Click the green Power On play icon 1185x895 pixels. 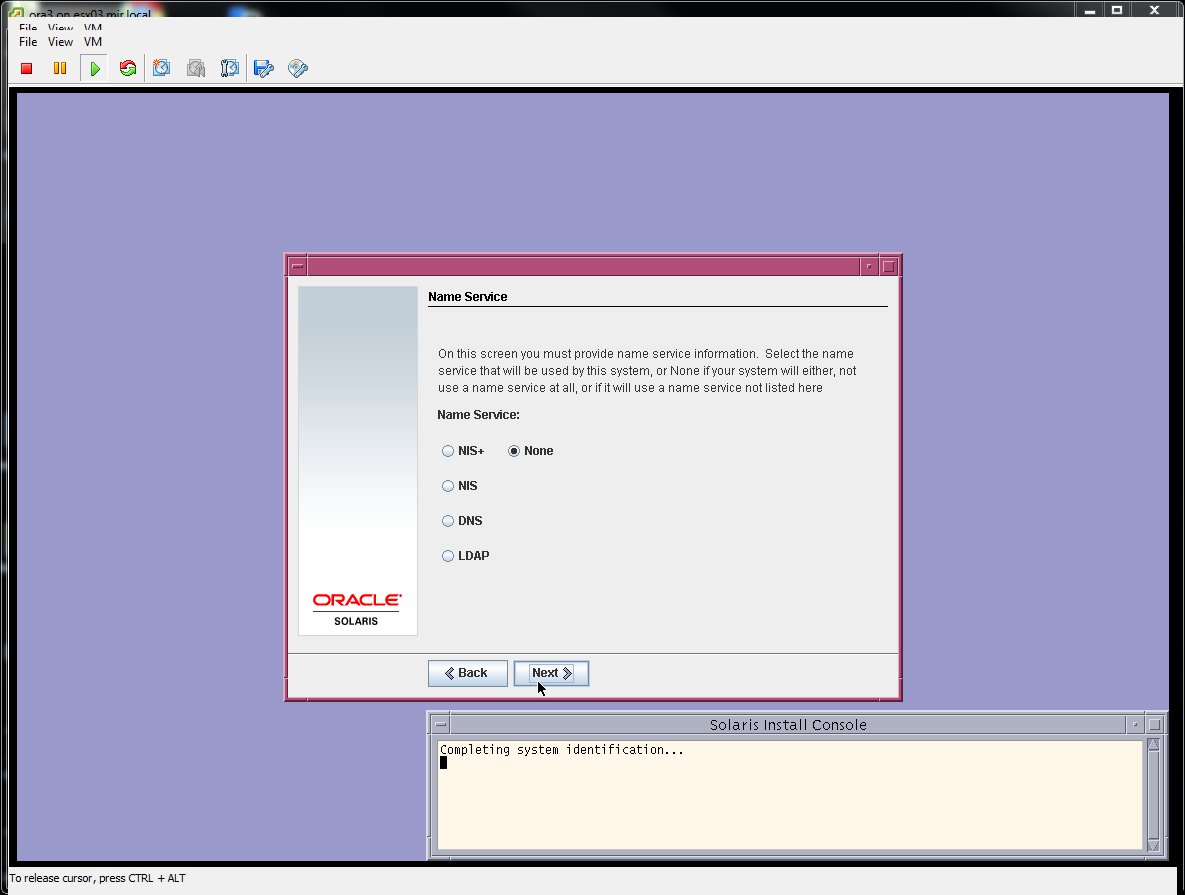[x=94, y=69]
